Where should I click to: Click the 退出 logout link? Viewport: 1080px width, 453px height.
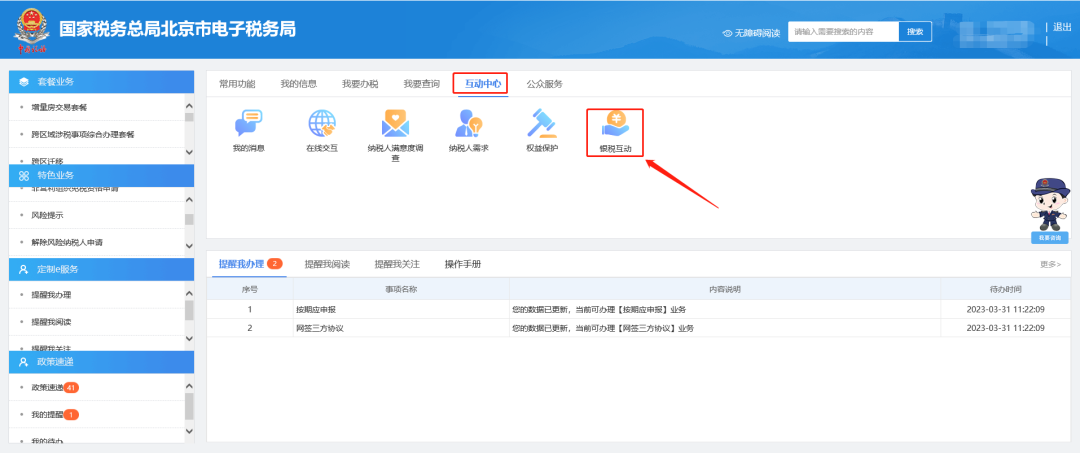1062,27
